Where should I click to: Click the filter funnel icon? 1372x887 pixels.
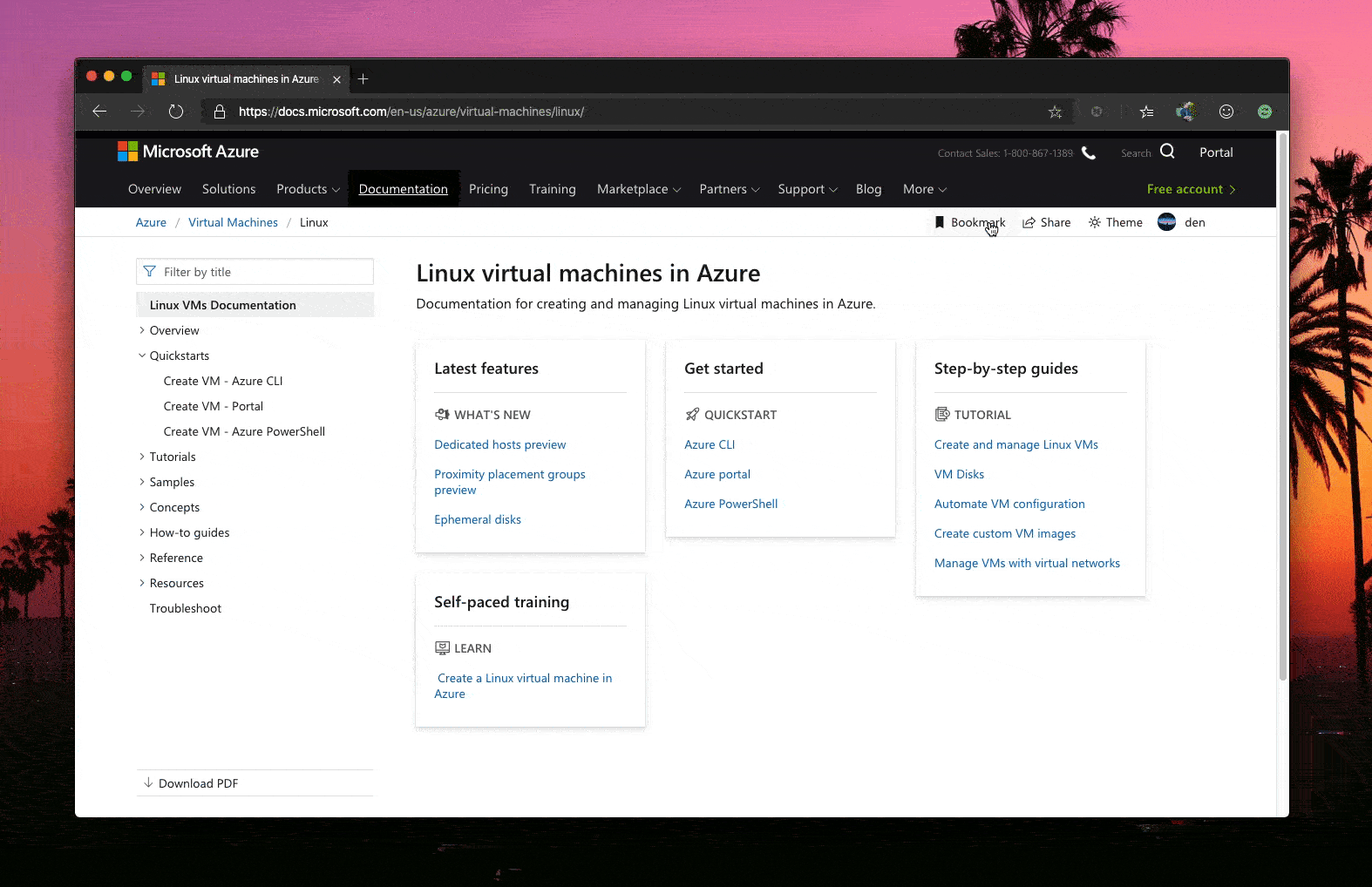150,272
